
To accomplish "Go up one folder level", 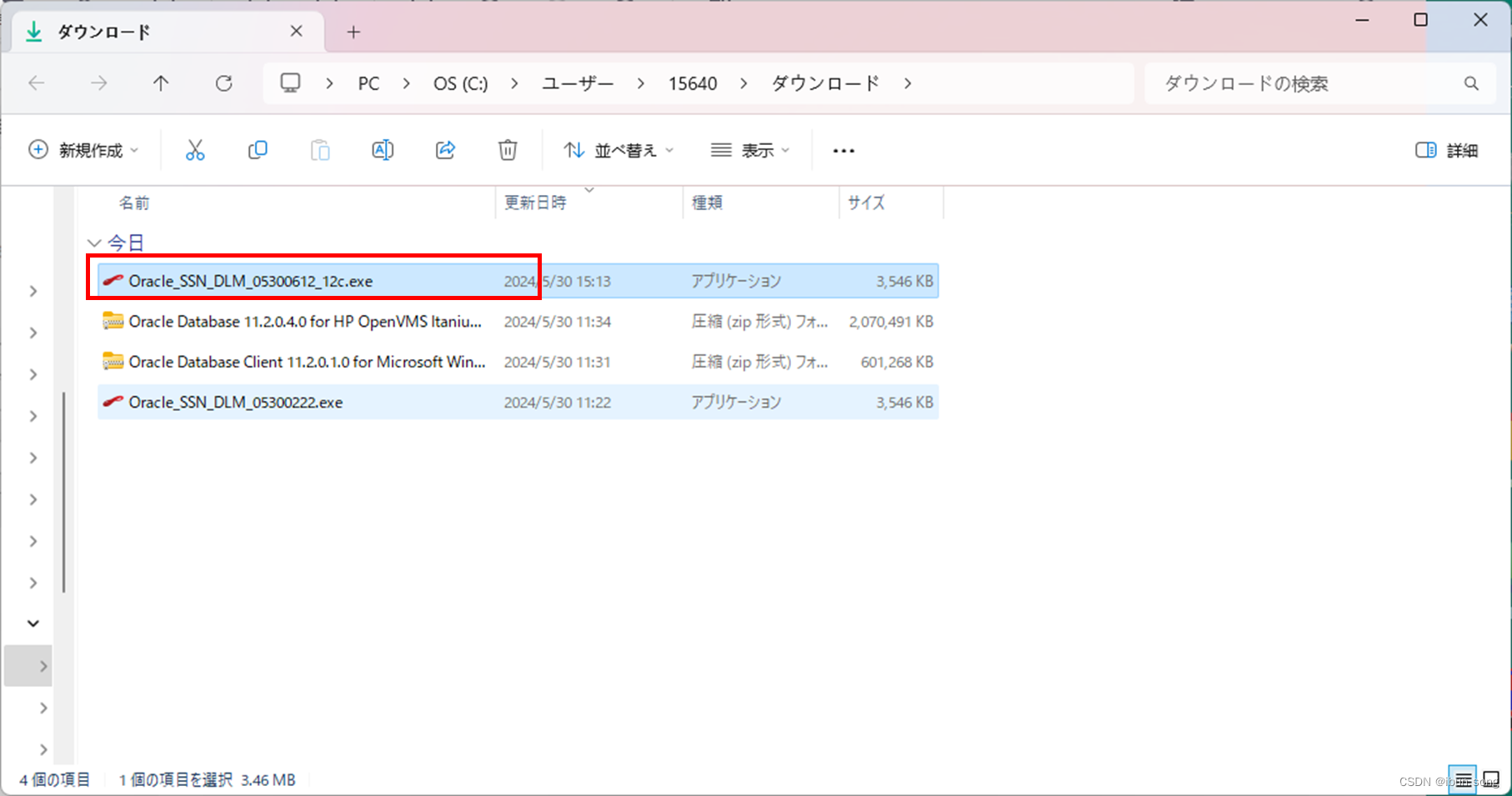I will (161, 83).
